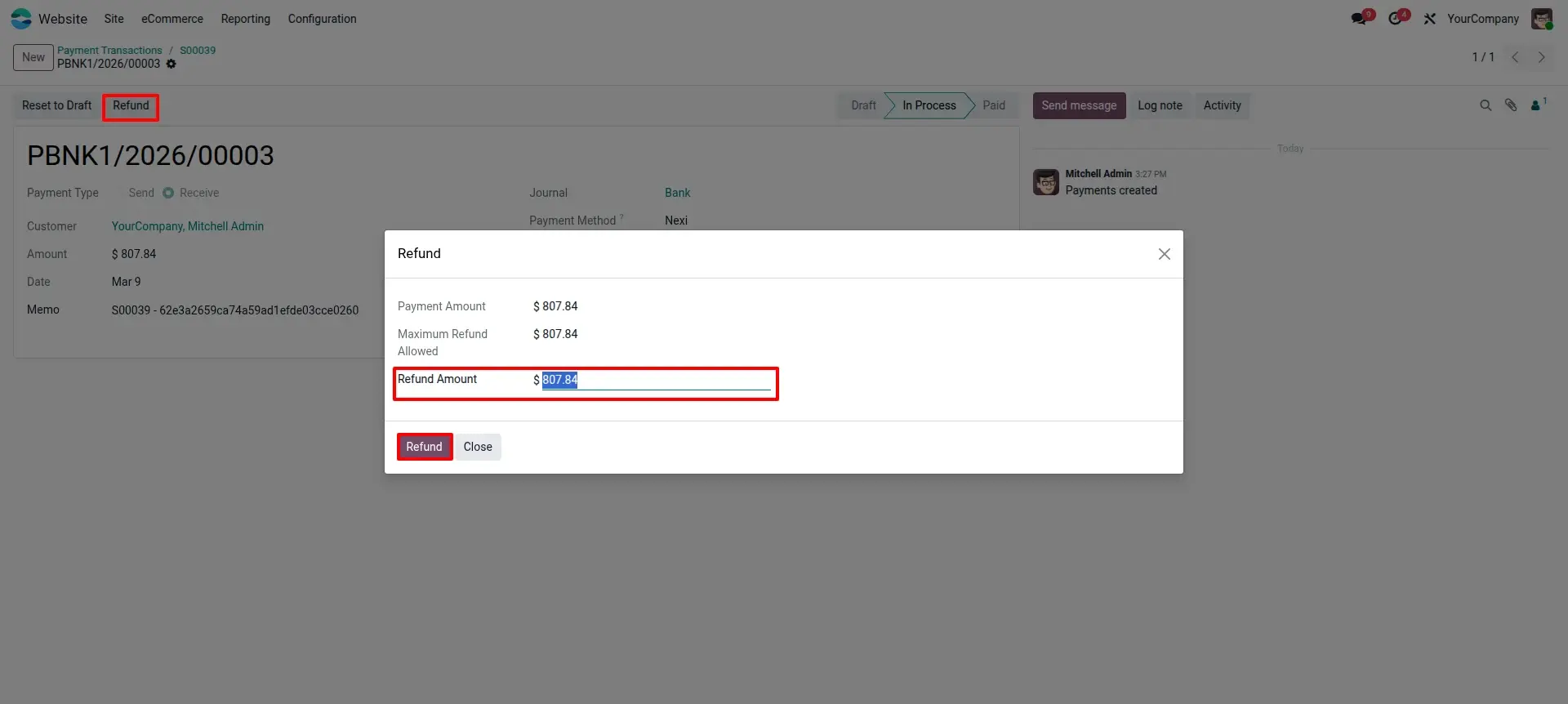Go to the next record arrow
Viewport: 1568px width, 704px height.
(1542, 57)
